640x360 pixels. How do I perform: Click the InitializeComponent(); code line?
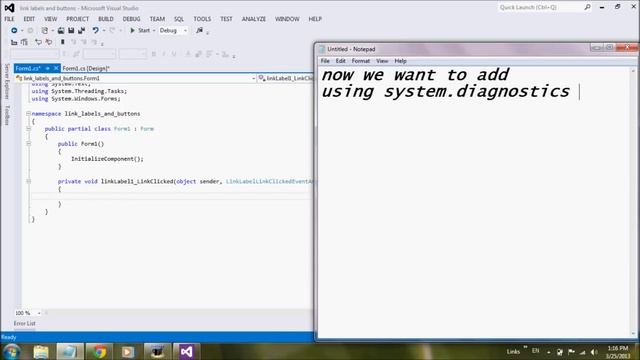(x=107, y=159)
